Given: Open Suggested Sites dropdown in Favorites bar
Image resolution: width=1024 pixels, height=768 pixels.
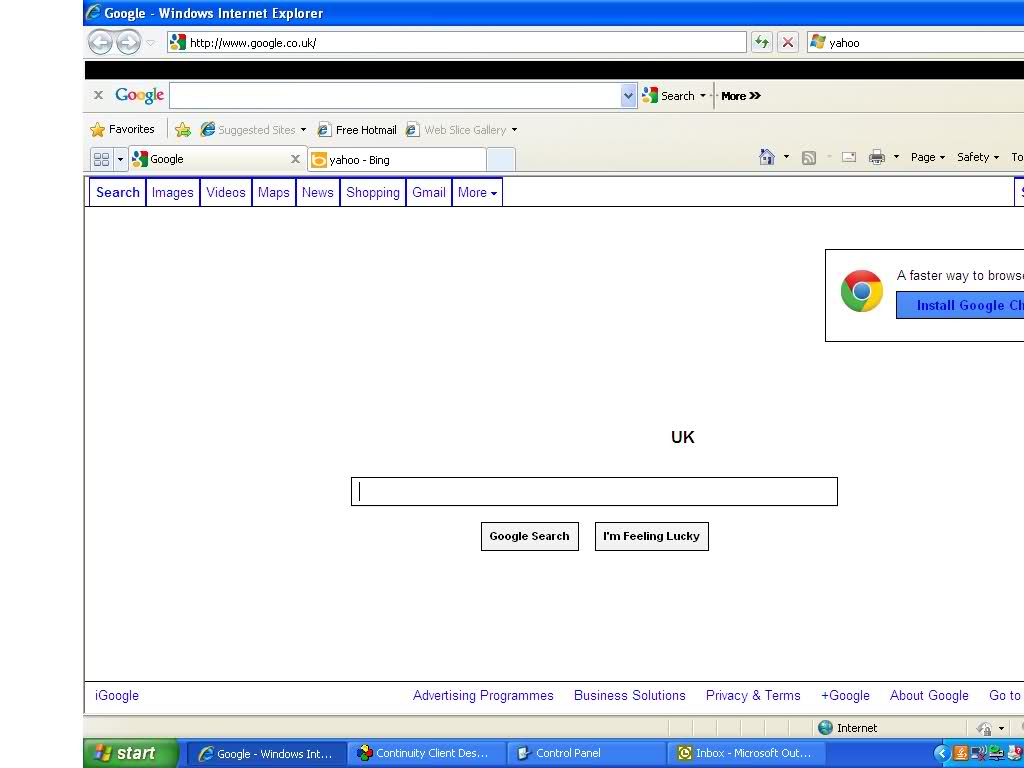Looking at the screenshot, I should click(x=253, y=129).
